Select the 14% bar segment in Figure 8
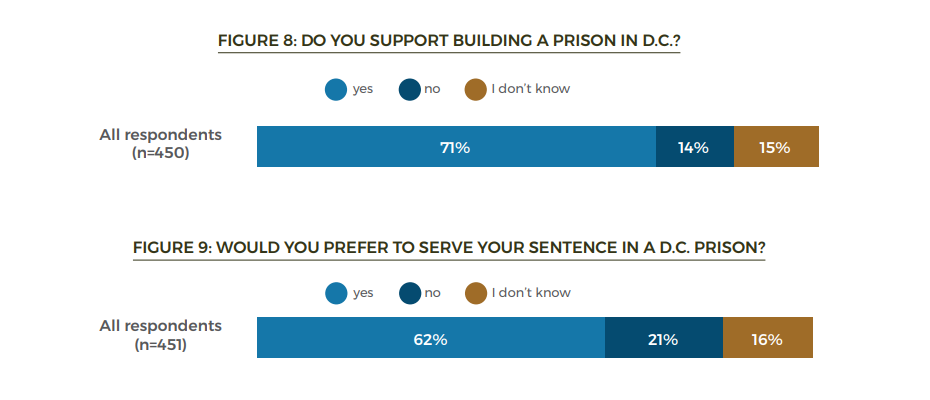The image size is (930, 400). click(x=694, y=147)
